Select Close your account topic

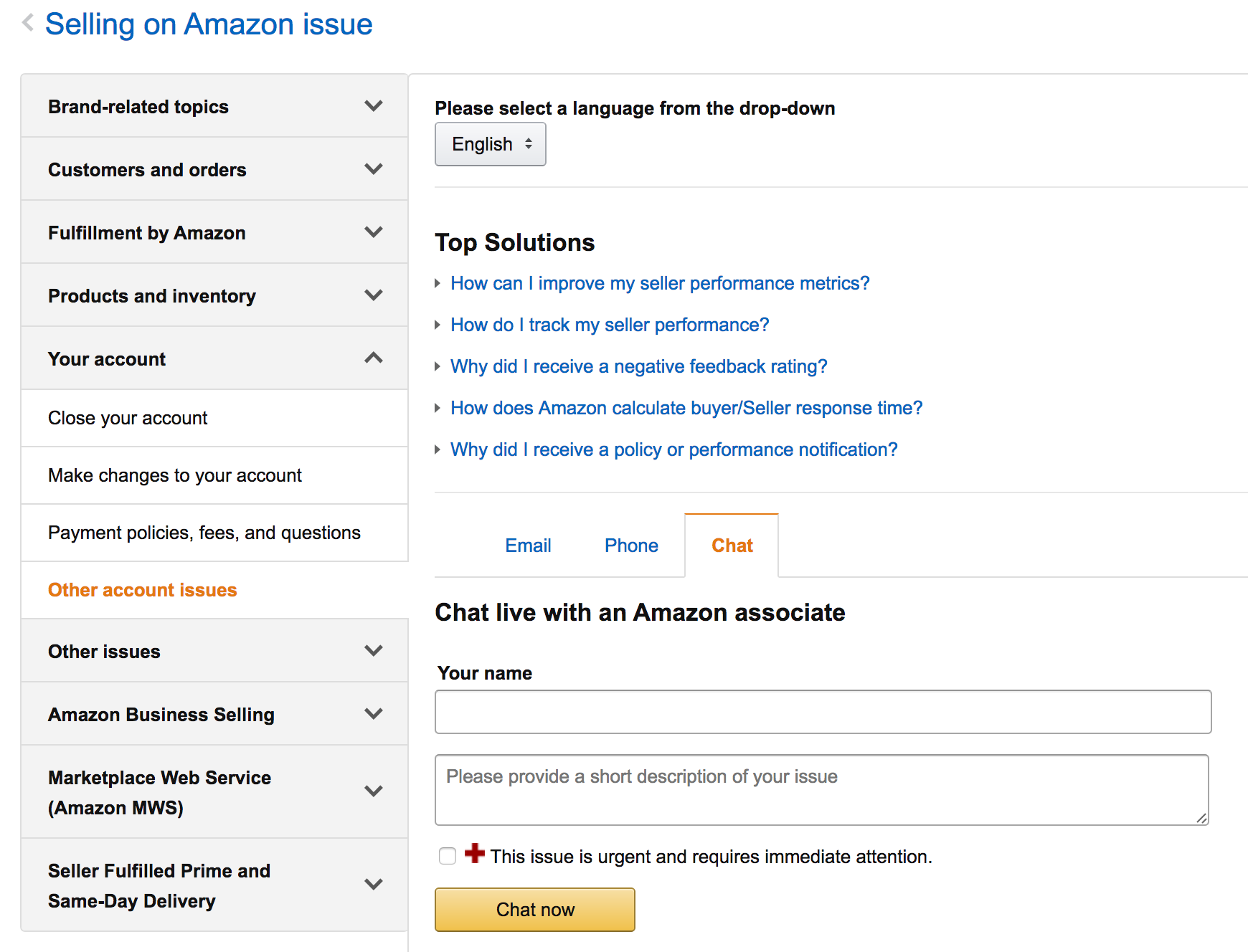pos(214,418)
